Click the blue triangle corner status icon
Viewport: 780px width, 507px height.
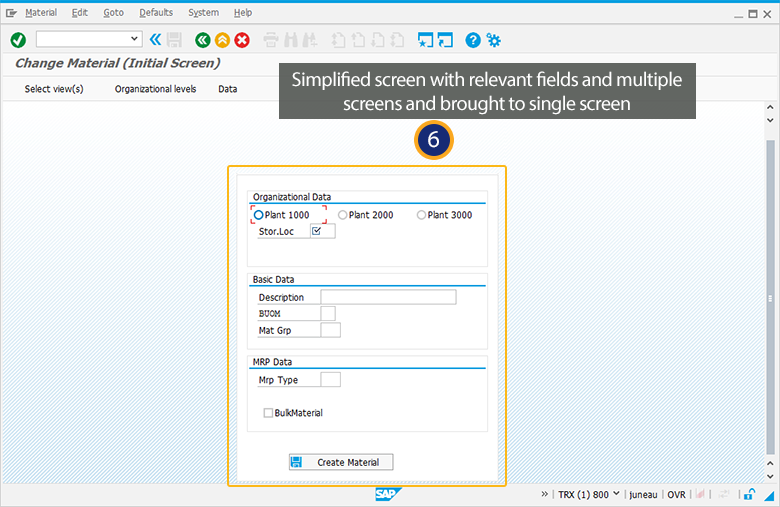(770, 496)
